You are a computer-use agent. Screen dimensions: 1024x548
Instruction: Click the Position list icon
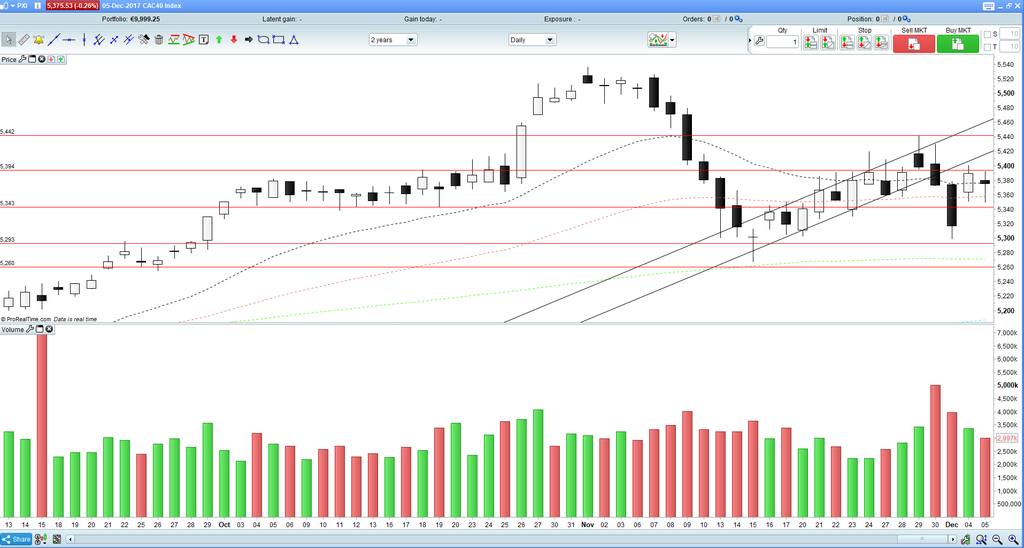885,19
